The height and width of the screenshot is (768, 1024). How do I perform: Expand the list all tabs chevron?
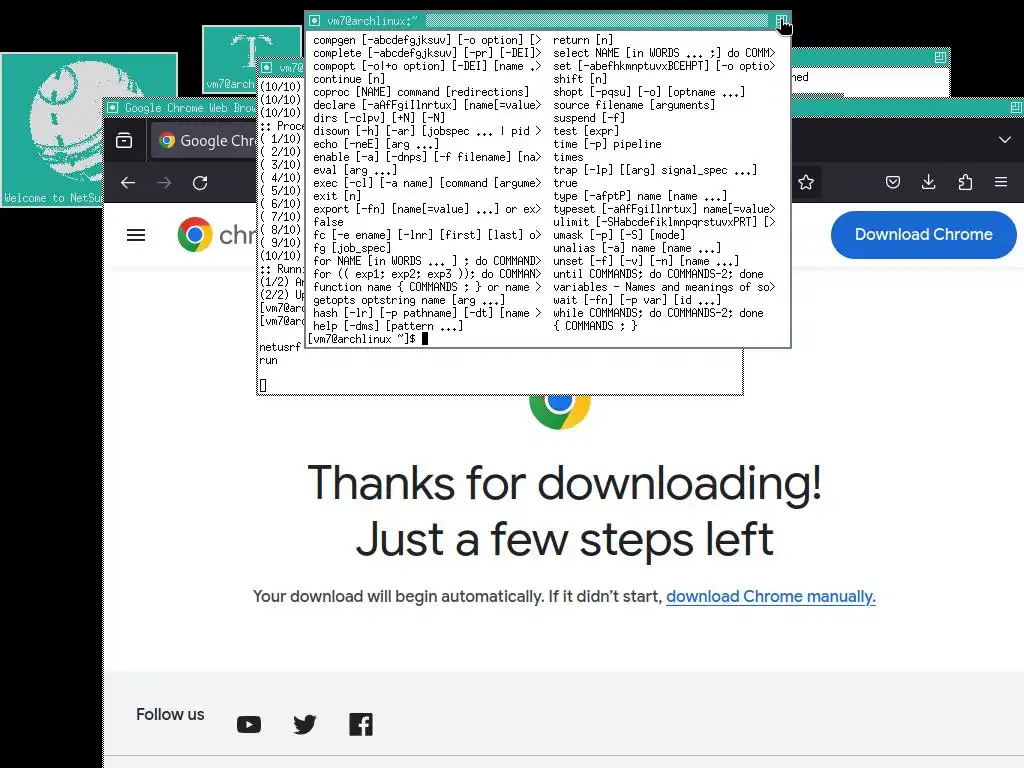point(1005,140)
